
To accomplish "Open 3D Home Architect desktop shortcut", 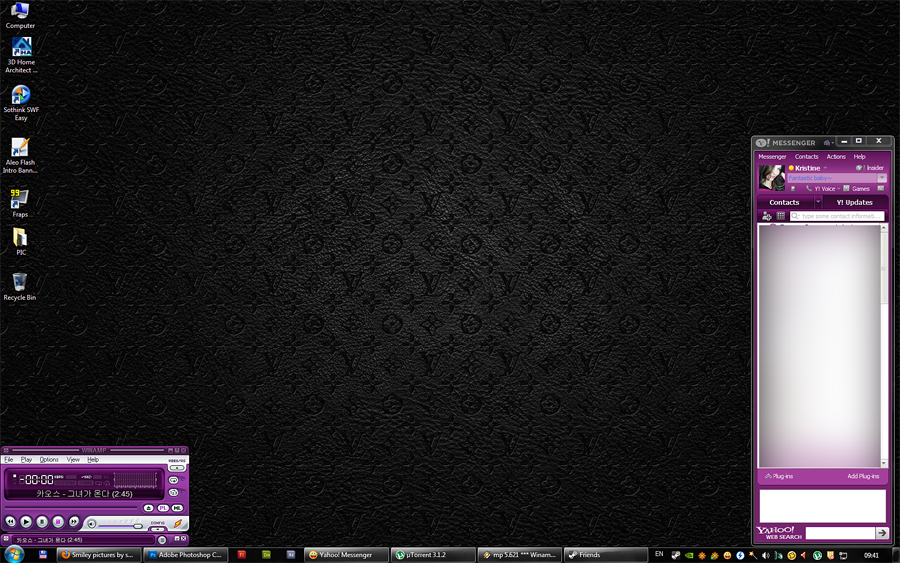I will 21,56.
